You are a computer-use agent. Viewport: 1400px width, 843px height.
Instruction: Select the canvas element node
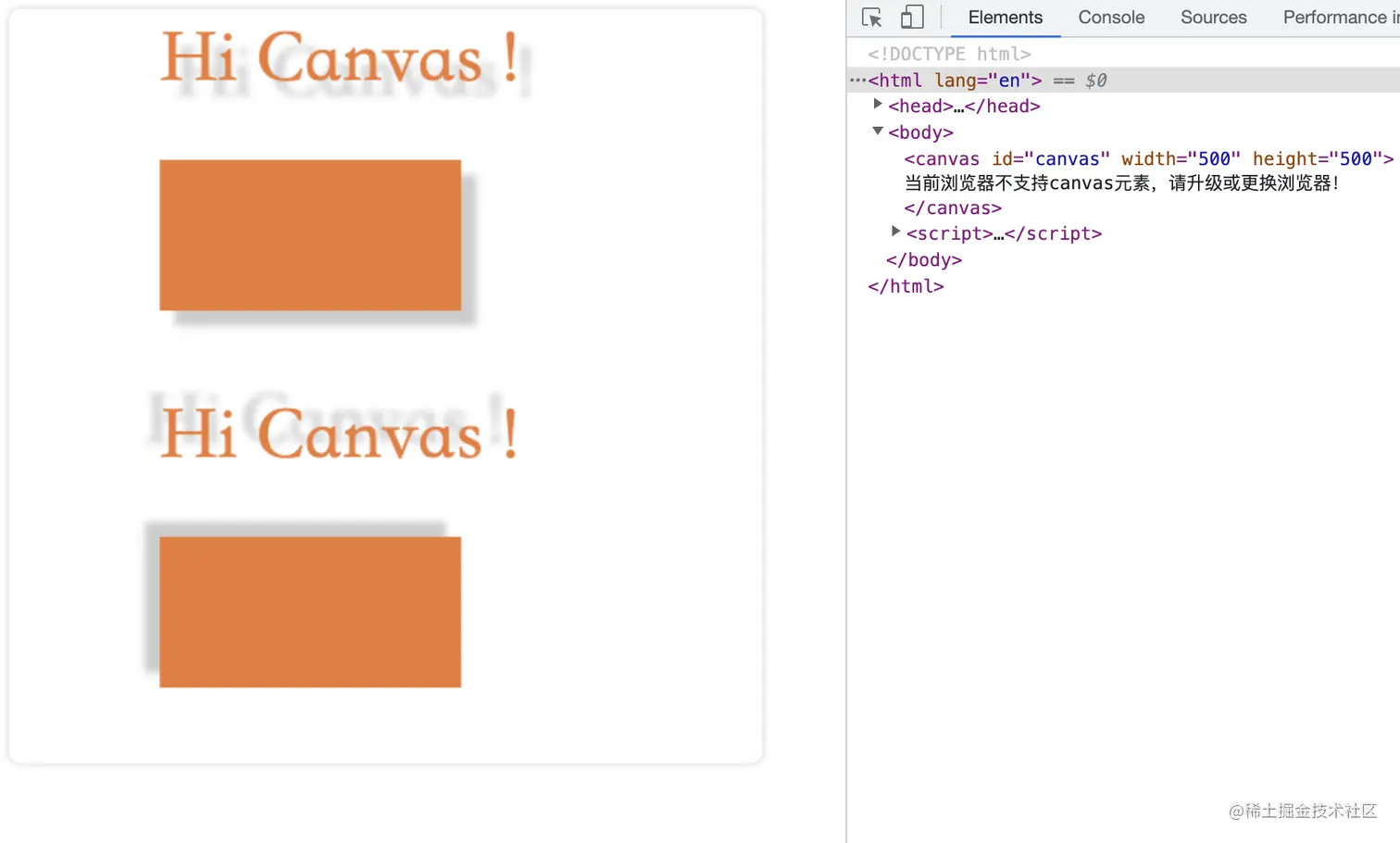pyautogui.click(x=942, y=158)
